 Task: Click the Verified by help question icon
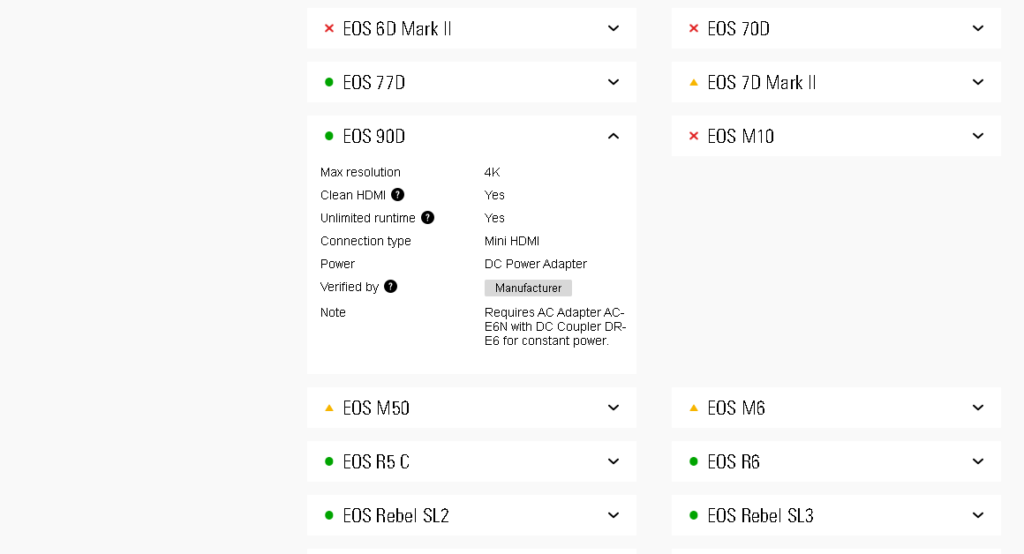coord(391,286)
